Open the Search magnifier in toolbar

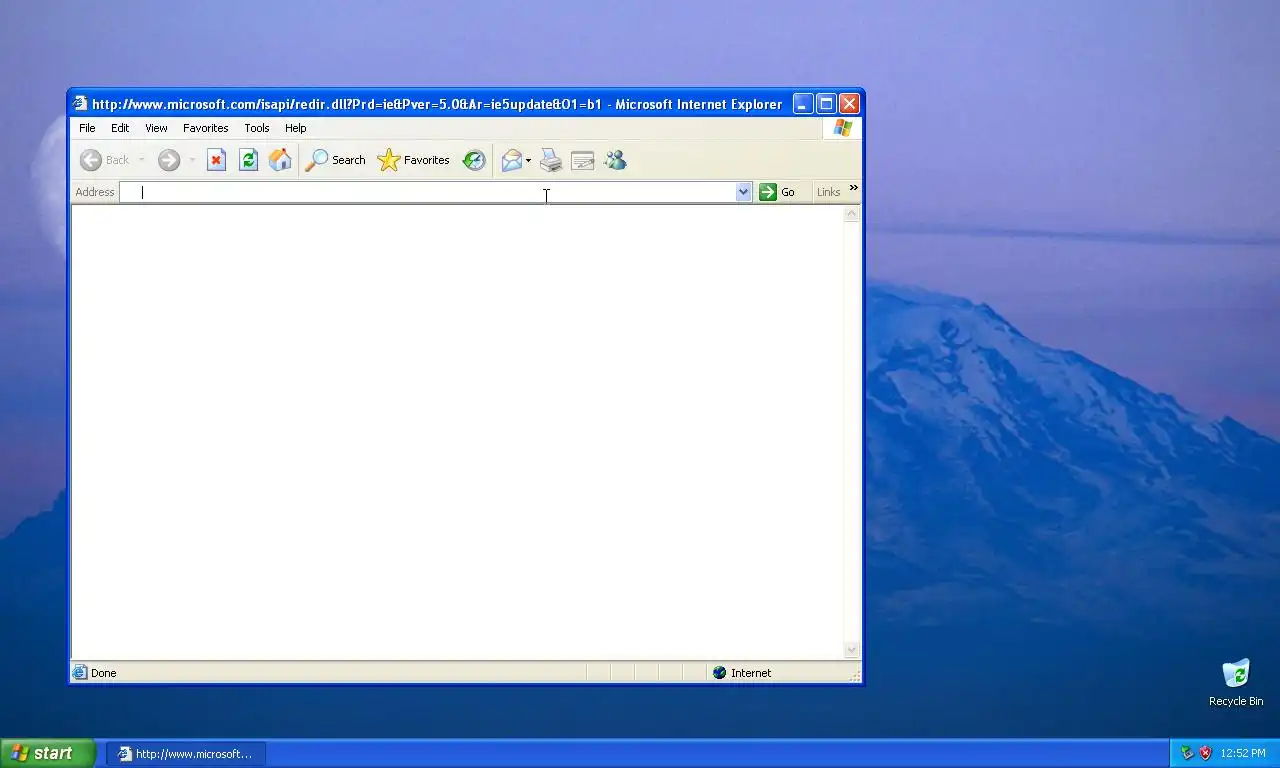pyautogui.click(x=336, y=160)
